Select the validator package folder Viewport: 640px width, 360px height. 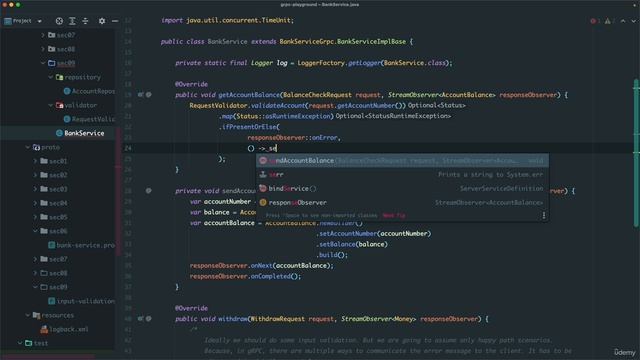[x=76, y=105]
